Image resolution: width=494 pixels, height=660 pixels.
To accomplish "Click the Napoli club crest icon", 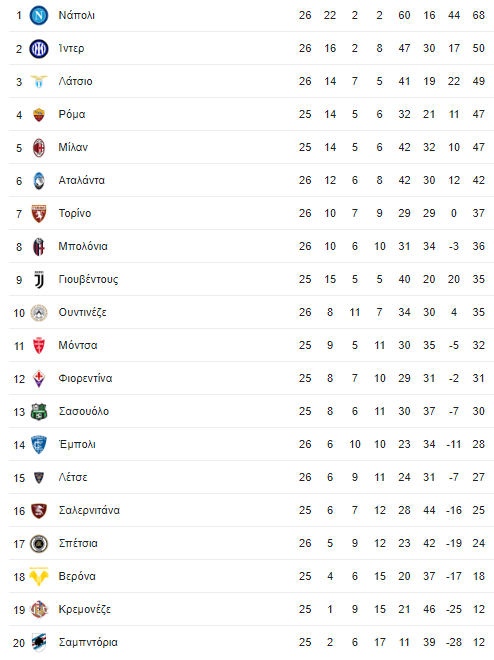I will [x=39, y=16].
